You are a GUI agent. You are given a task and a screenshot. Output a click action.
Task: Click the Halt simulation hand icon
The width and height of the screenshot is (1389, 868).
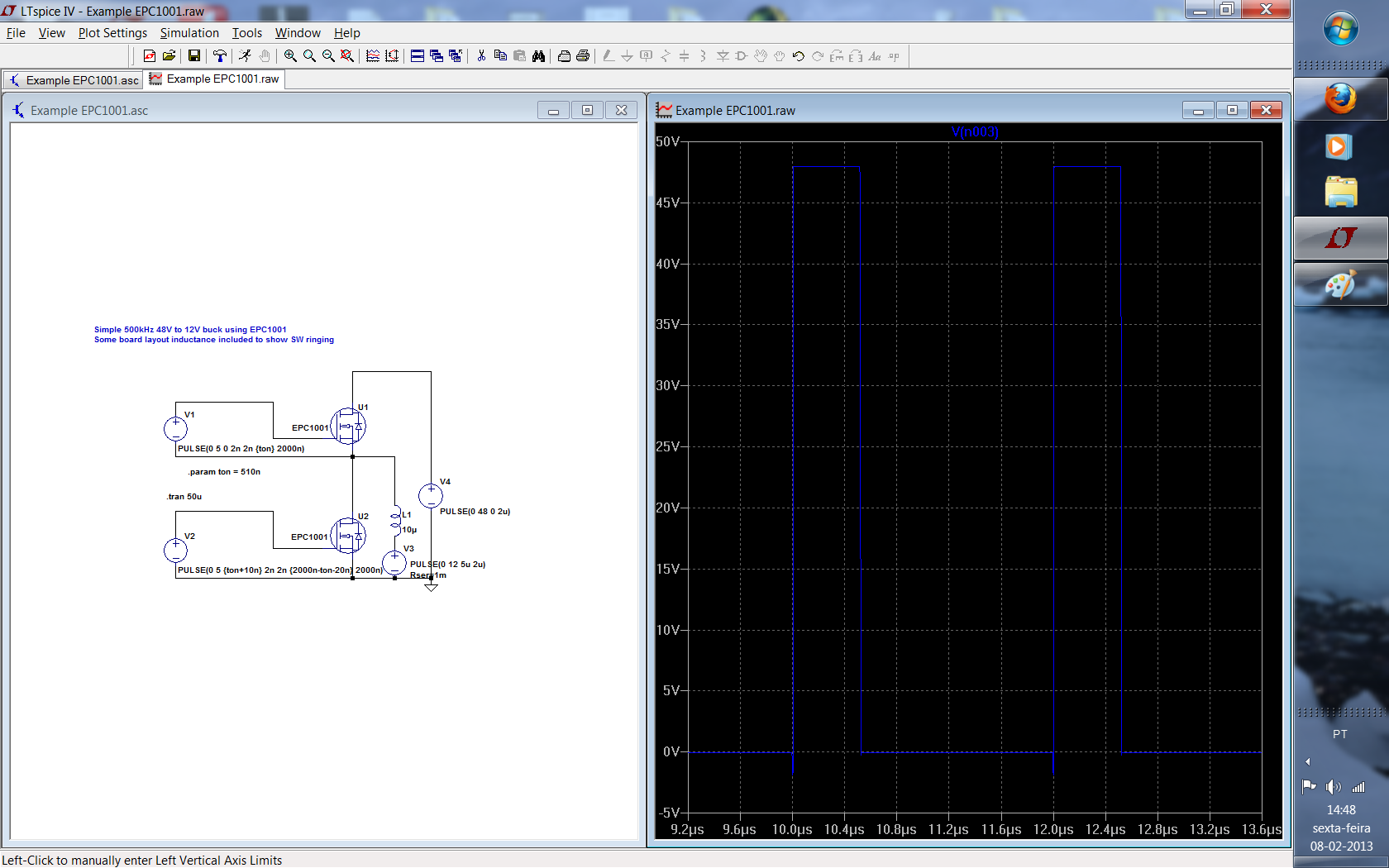click(x=265, y=55)
